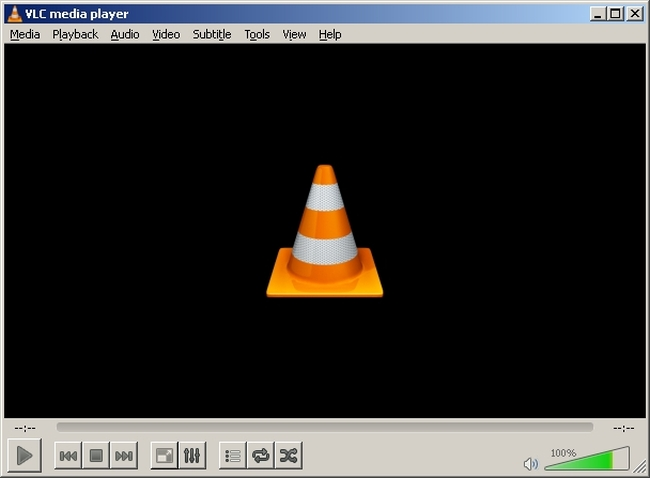Screen dimensions: 650x478
Task: Minimize the VLC media player window
Action: [598, 14]
